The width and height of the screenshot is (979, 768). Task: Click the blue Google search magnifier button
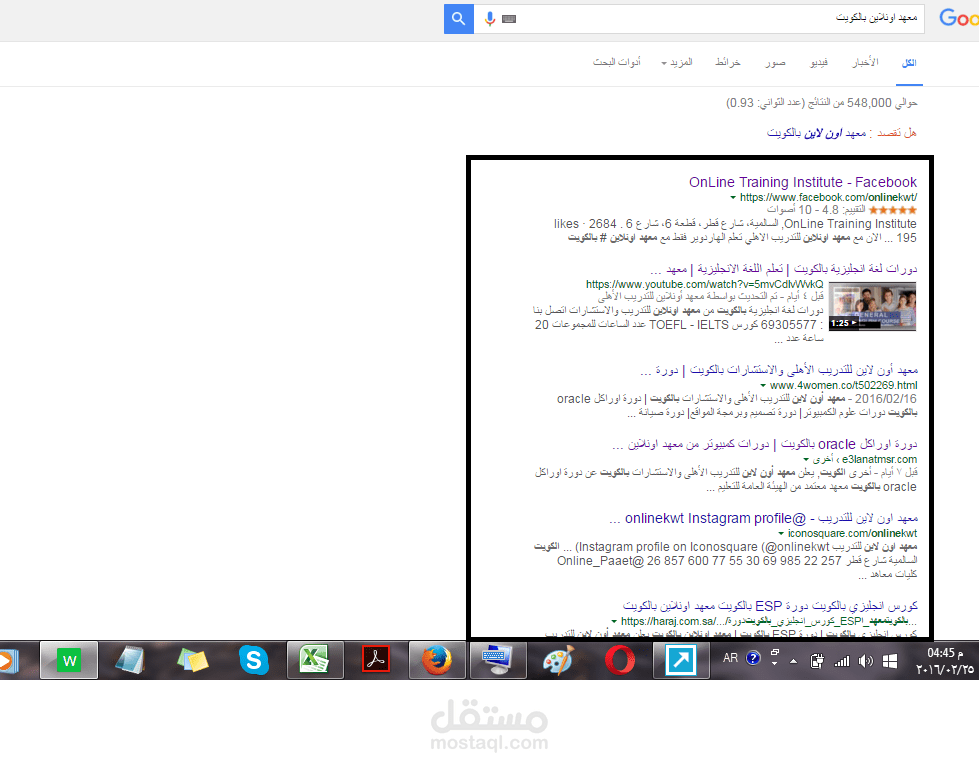458,19
